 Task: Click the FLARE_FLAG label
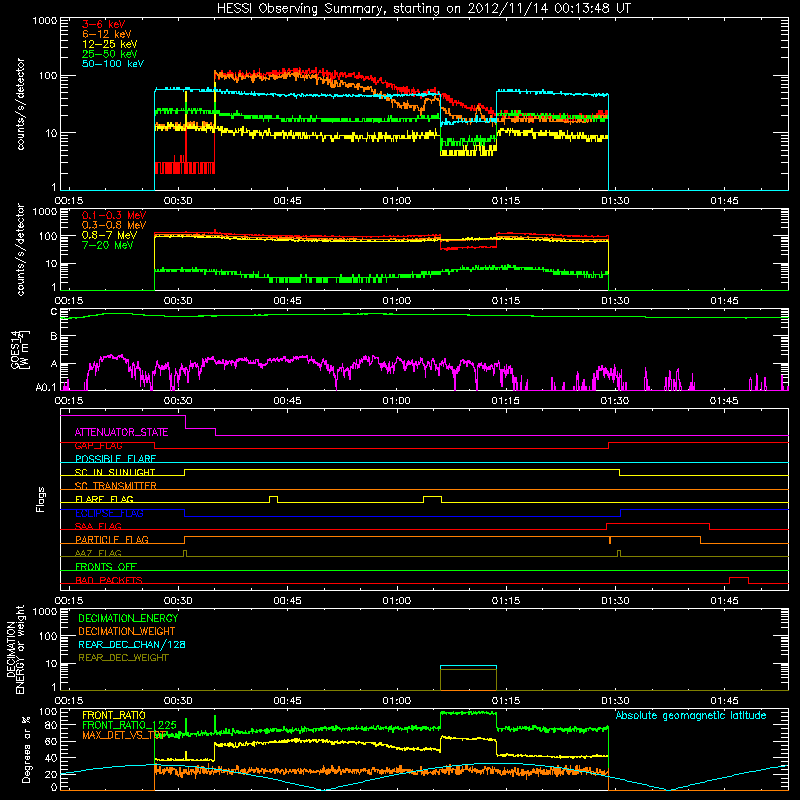(104, 499)
